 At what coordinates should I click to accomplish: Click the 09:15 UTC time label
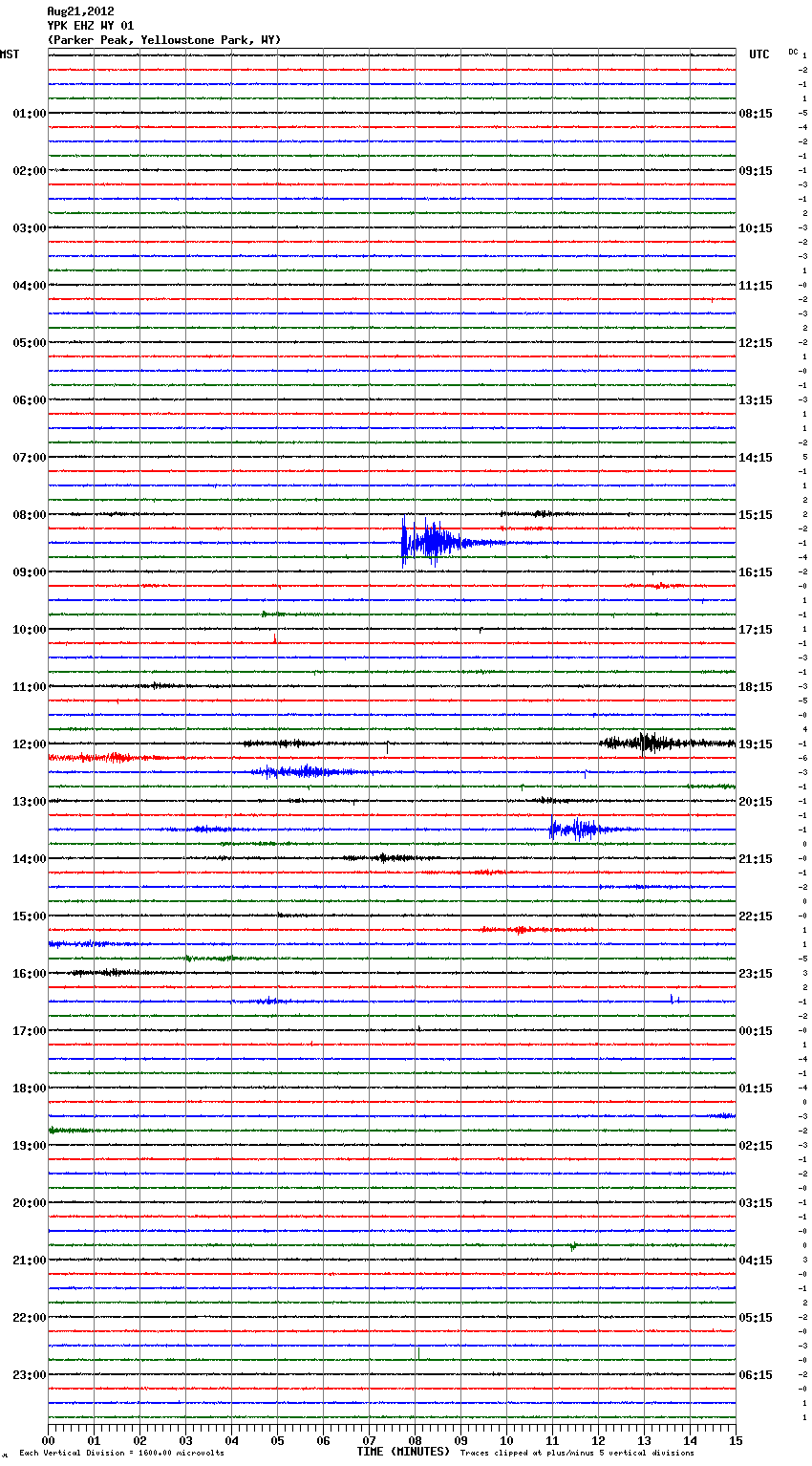click(756, 171)
